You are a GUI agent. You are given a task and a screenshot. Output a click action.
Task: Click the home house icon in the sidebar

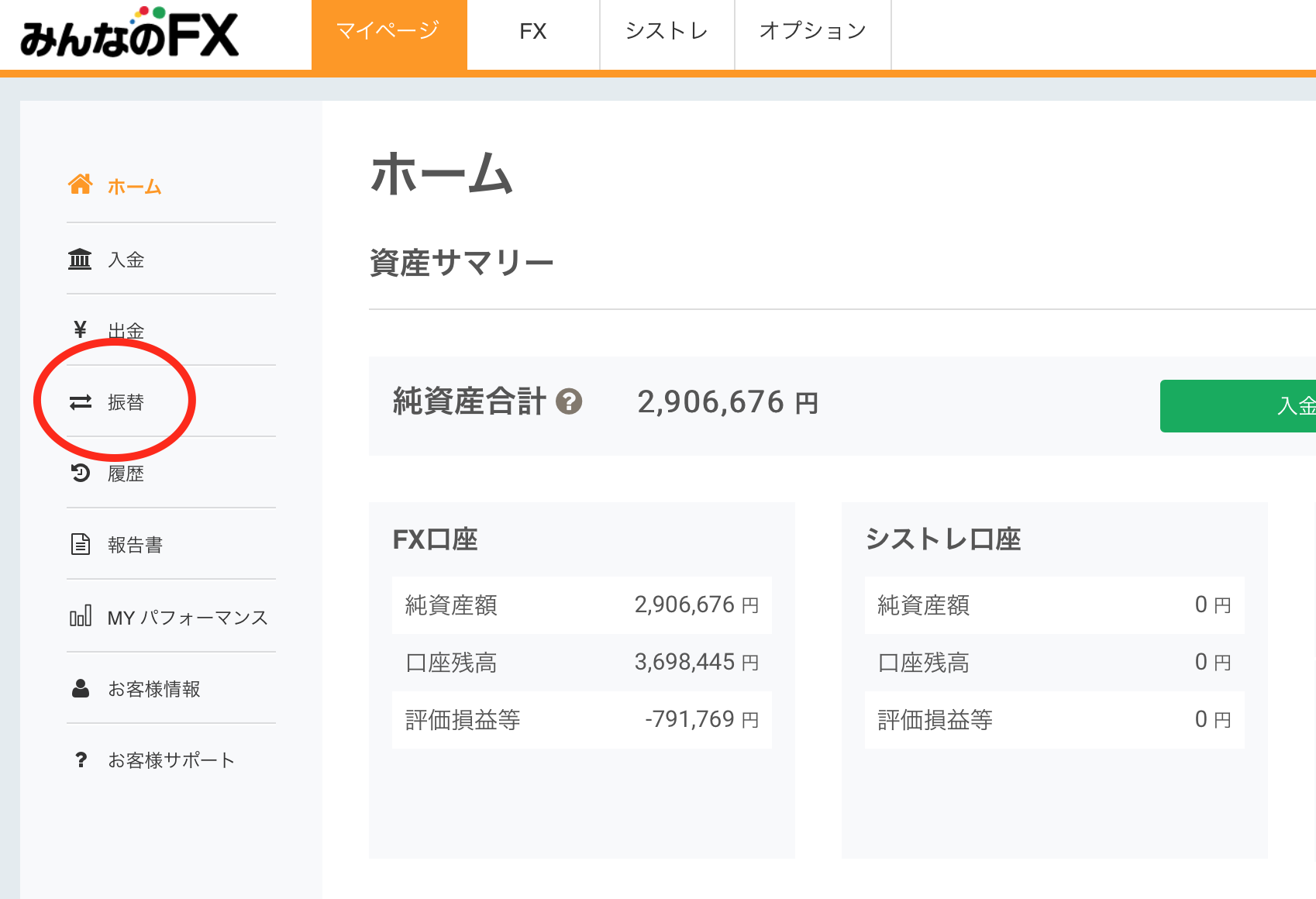[x=80, y=184]
